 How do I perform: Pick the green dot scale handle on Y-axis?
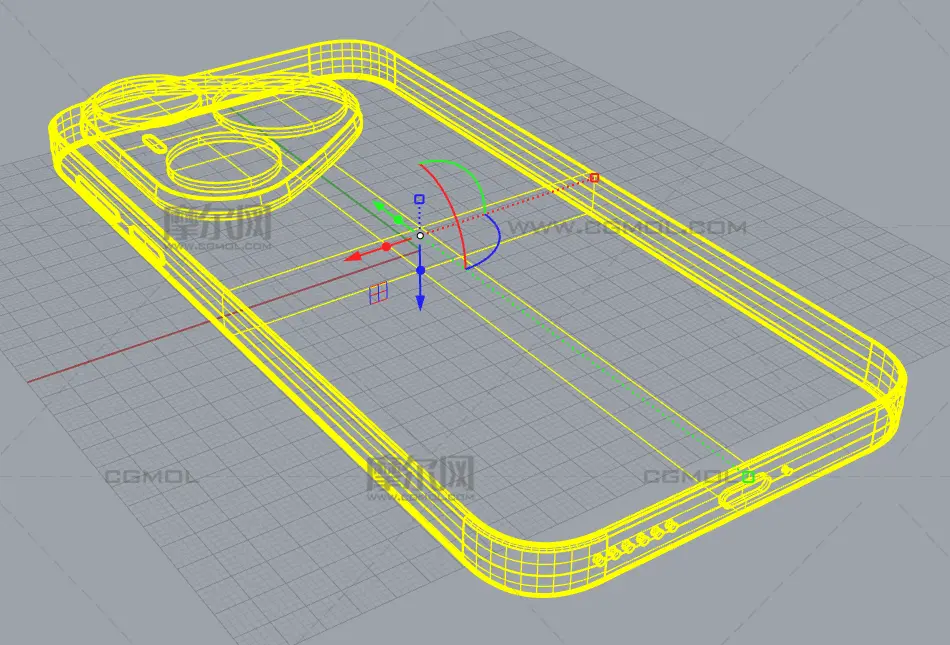[x=399, y=219]
